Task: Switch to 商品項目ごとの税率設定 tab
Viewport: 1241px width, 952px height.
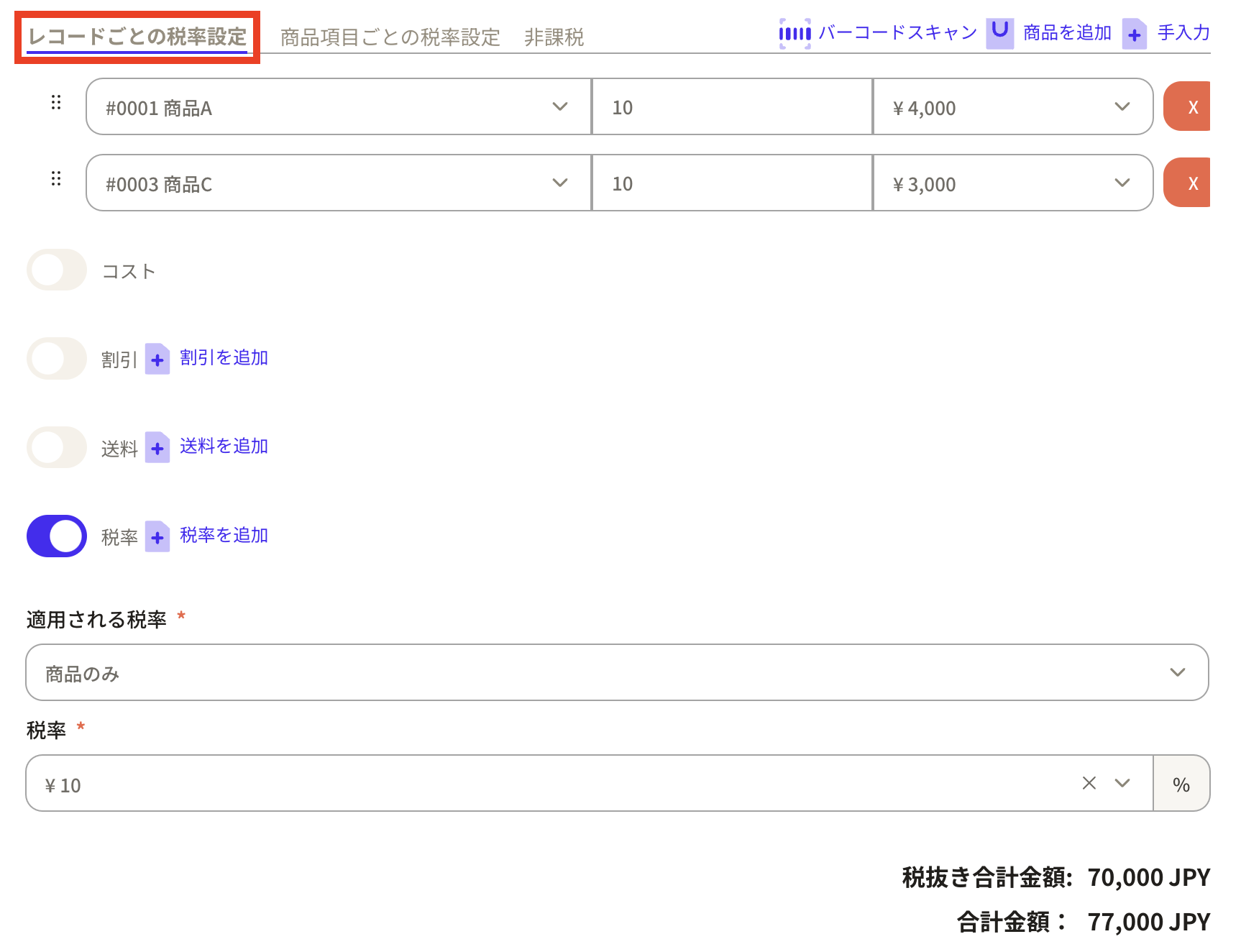Action: click(x=390, y=37)
